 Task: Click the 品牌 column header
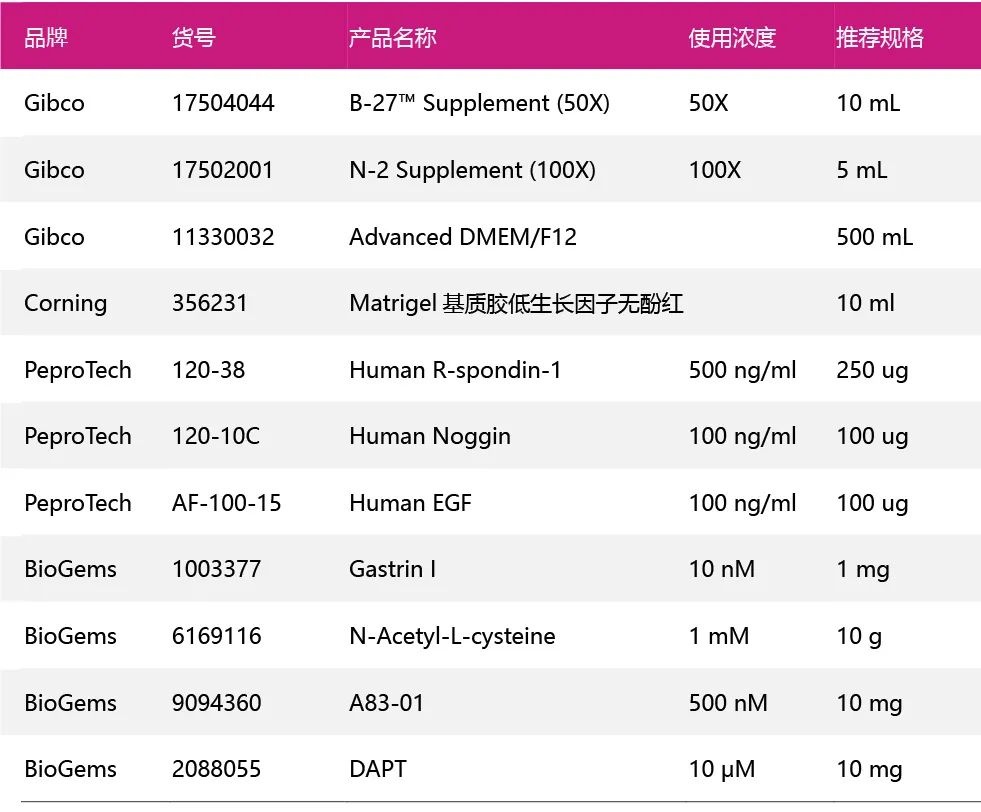(x=46, y=38)
